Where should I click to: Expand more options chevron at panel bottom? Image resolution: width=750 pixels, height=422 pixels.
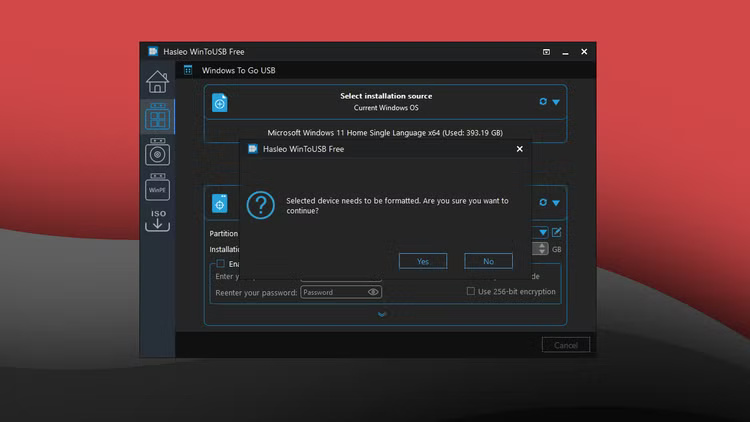pos(382,314)
